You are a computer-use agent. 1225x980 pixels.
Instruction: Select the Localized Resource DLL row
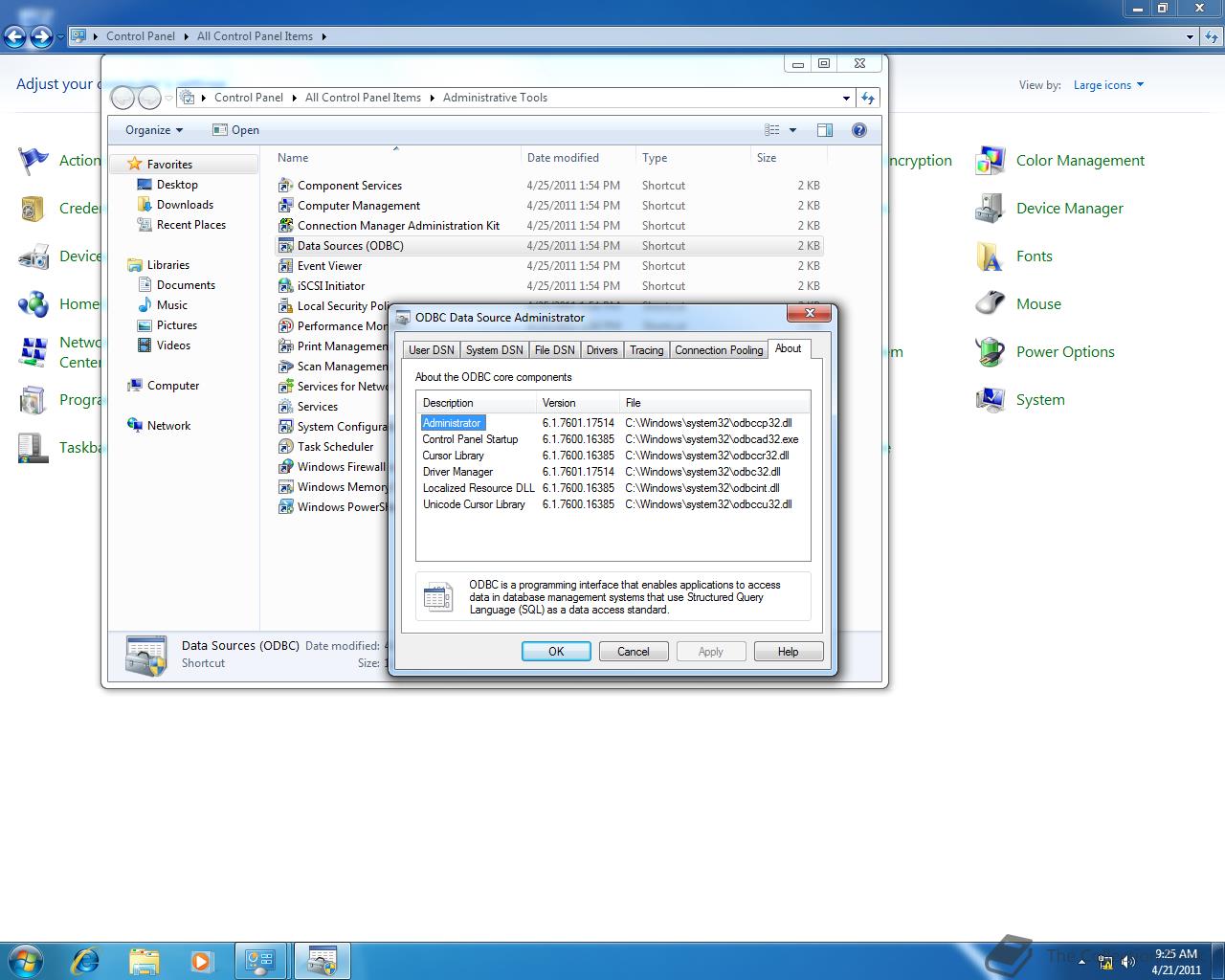pyautogui.click(x=612, y=488)
